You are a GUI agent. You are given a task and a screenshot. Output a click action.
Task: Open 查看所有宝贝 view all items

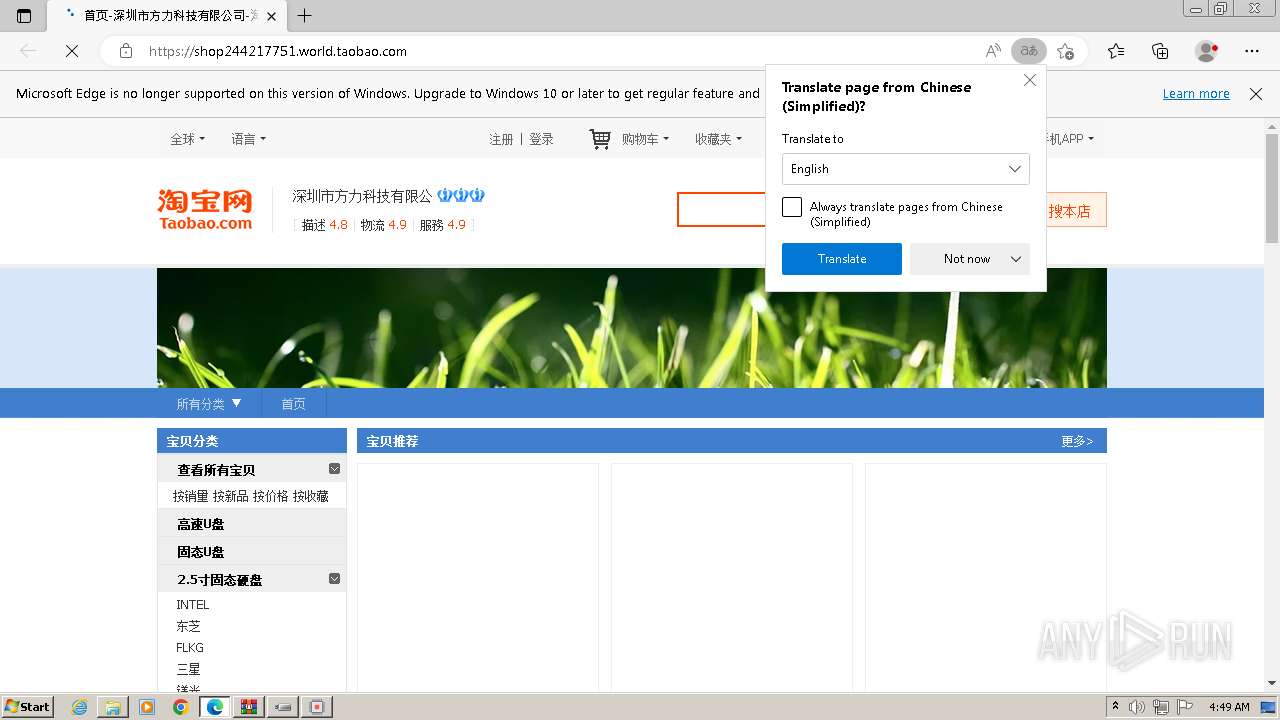(x=216, y=470)
